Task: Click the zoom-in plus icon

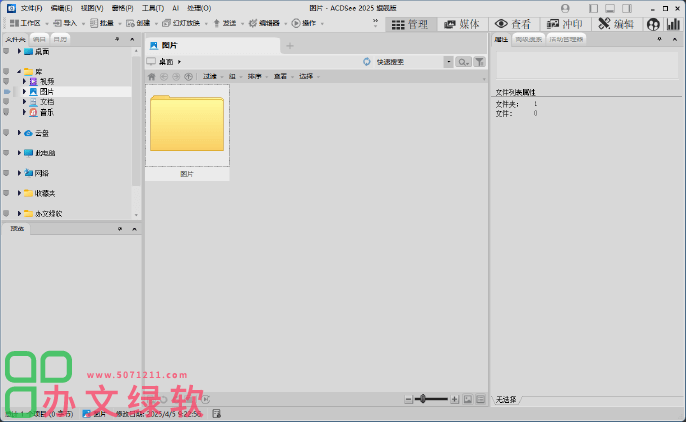Action: (x=455, y=399)
